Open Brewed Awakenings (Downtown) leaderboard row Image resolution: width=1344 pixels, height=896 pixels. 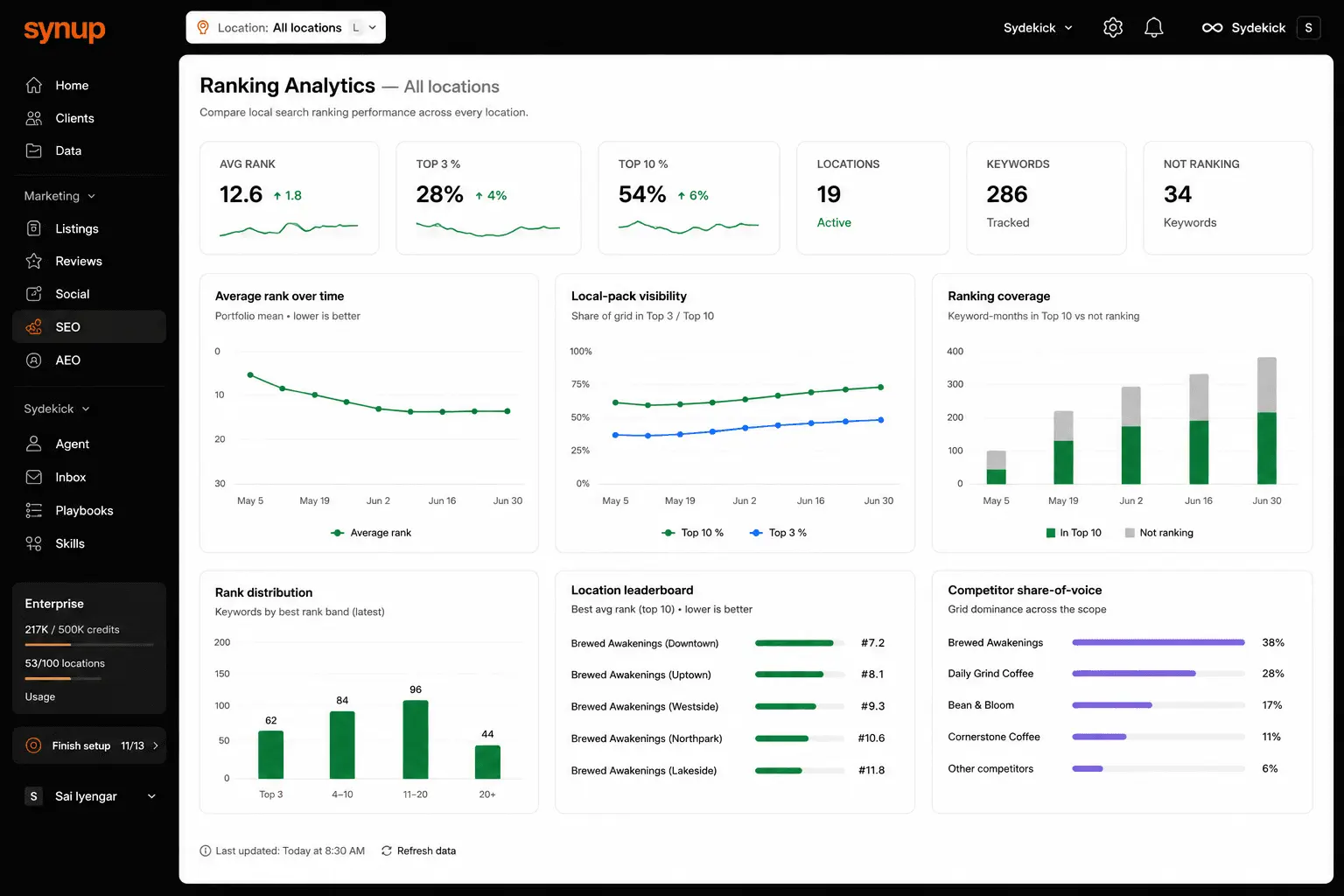[x=728, y=643]
